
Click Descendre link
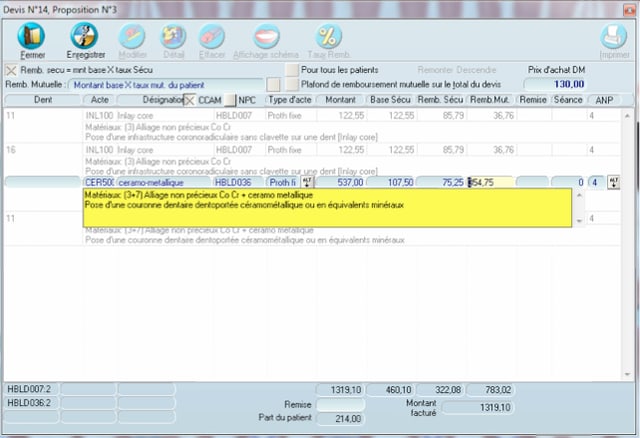477,70
